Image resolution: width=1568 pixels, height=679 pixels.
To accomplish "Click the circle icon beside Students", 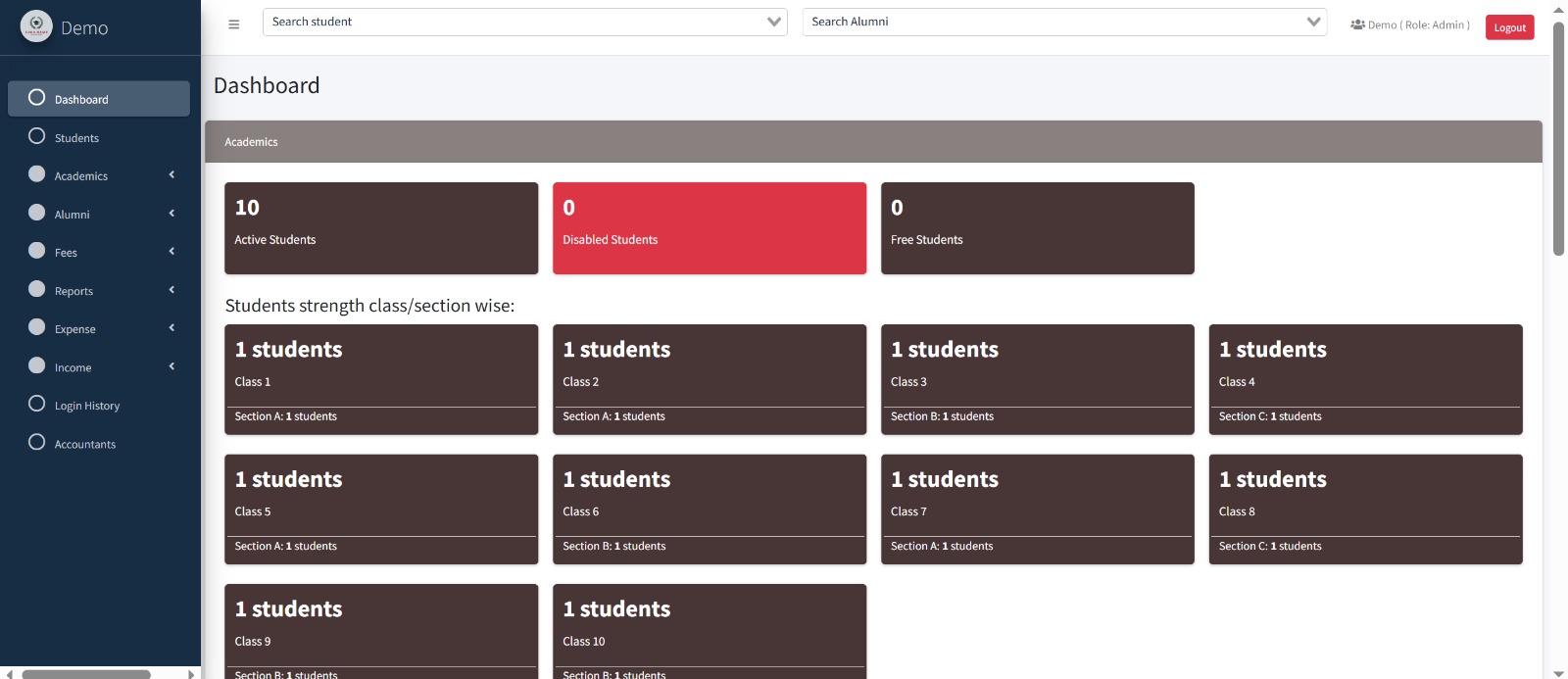I will coord(37,136).
